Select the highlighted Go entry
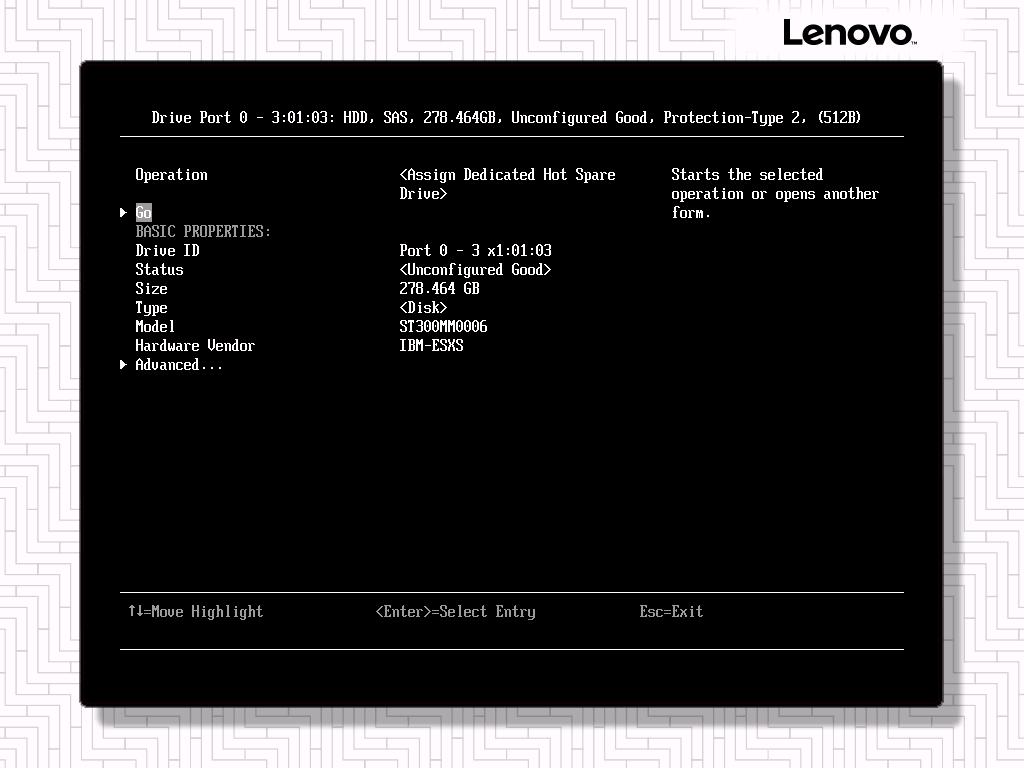Screen dimensions: 1024x768 143,212
